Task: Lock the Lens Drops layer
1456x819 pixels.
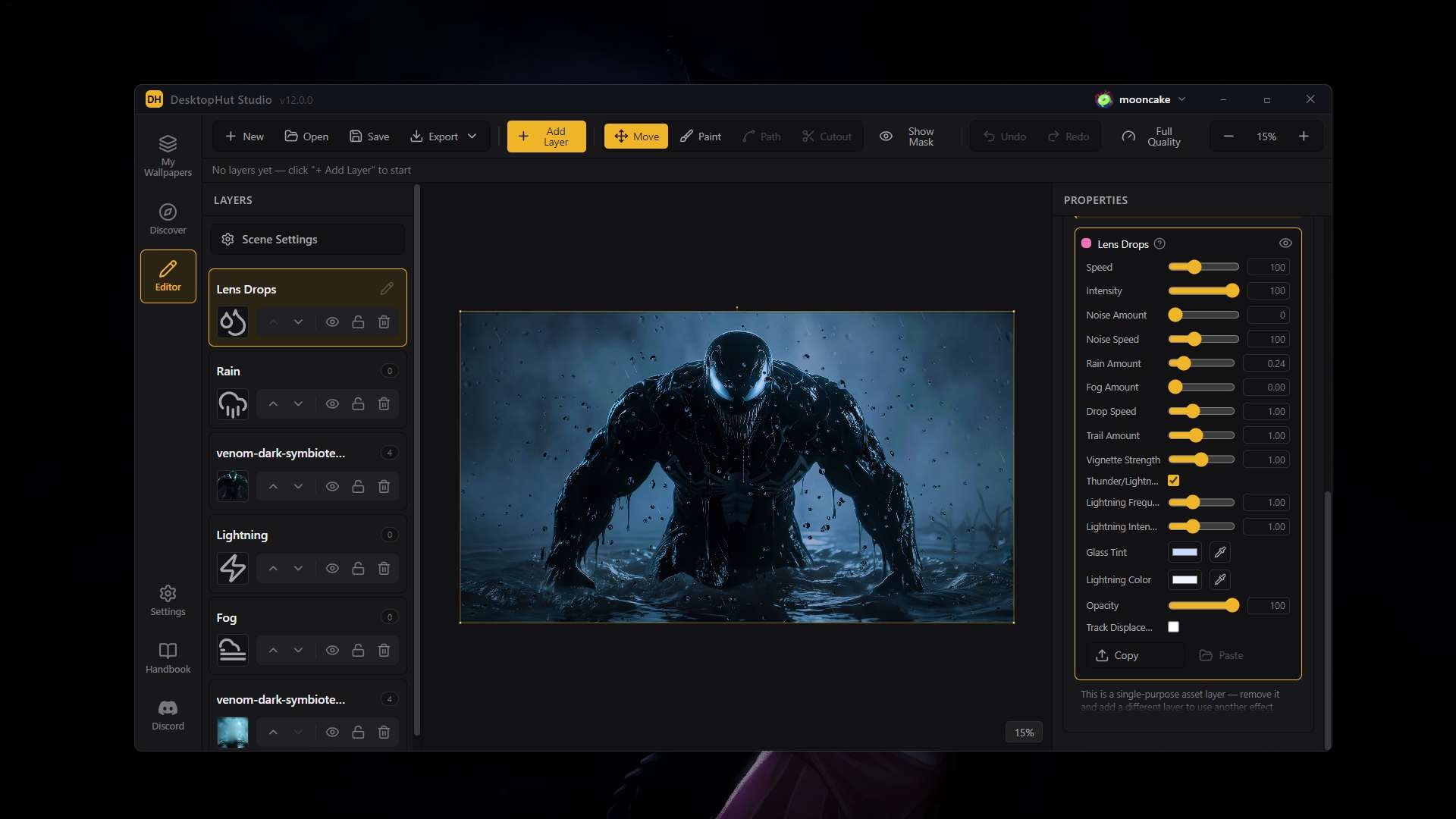Action: (358, 322)
